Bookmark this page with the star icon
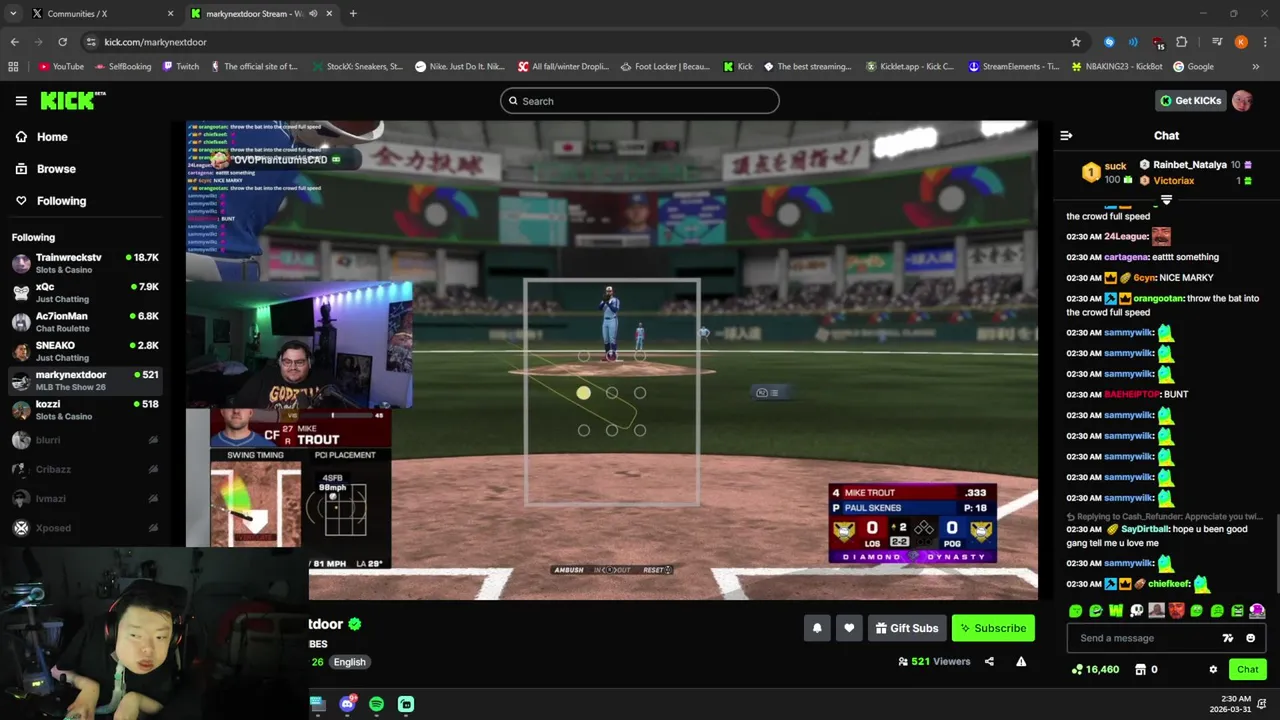This screenshot has width=1280, height=720. click(1076, 42)
